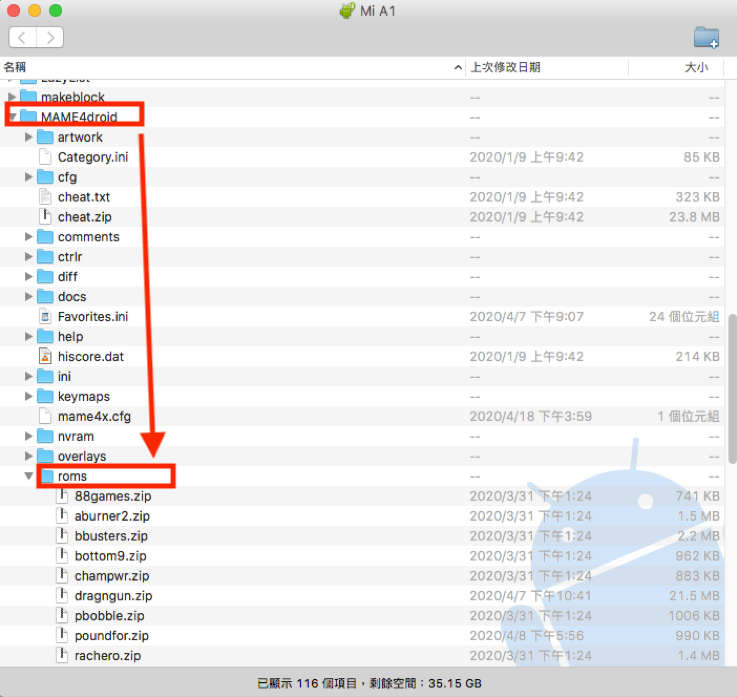This screenshot has width=737, height=697.
Task: Expand the help folder triangle
Action: point(29,337)
